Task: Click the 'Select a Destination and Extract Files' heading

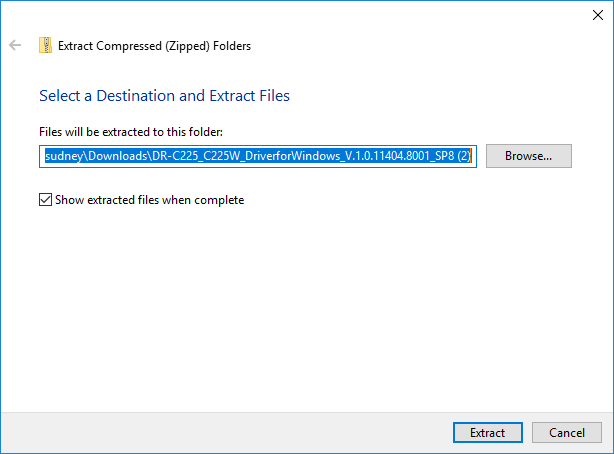Action: pos(164,96)
